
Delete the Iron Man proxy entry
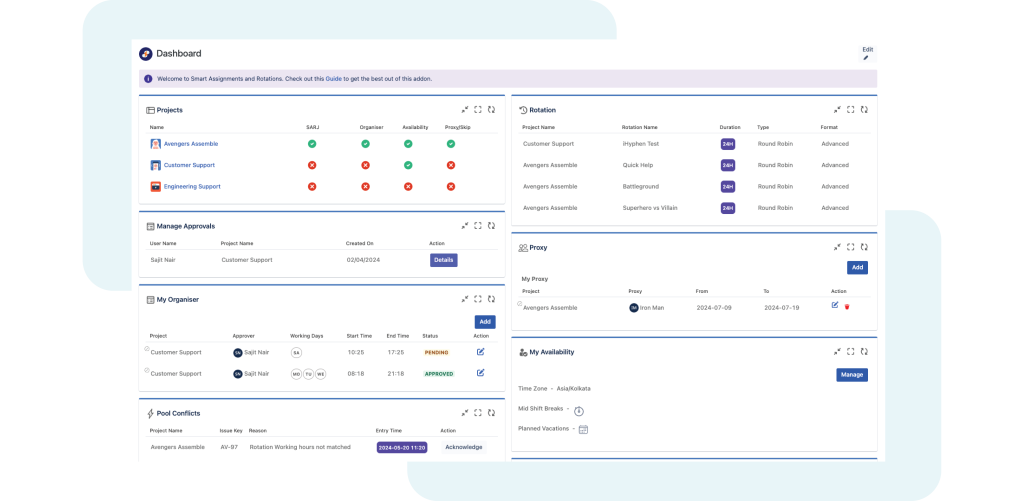tap(848, 307)
